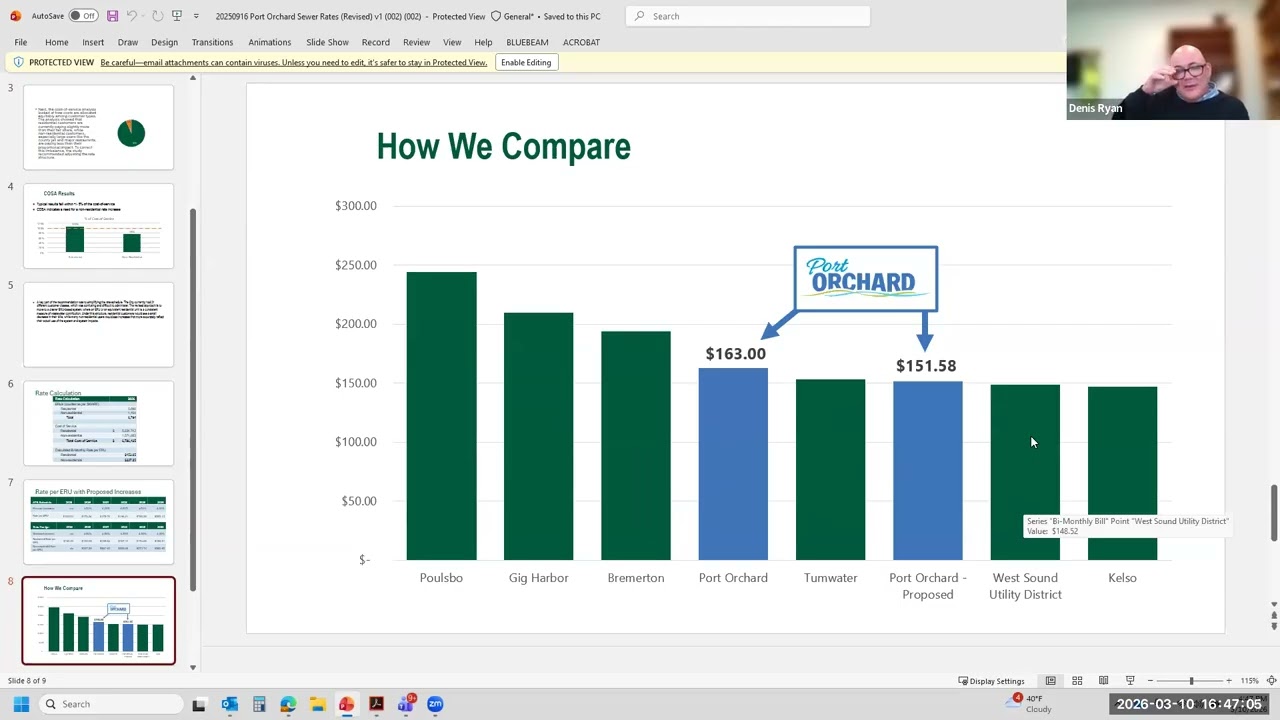Select the Gig Harbor chart bar

(x=538, y=436)
